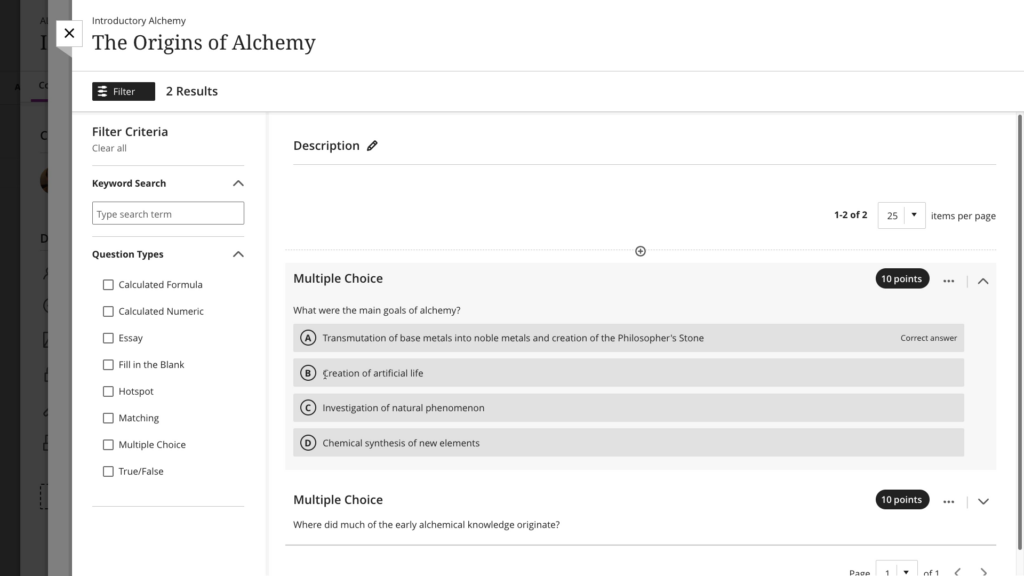
Task: Collapse the Keyword Search section
Action: 238,184
